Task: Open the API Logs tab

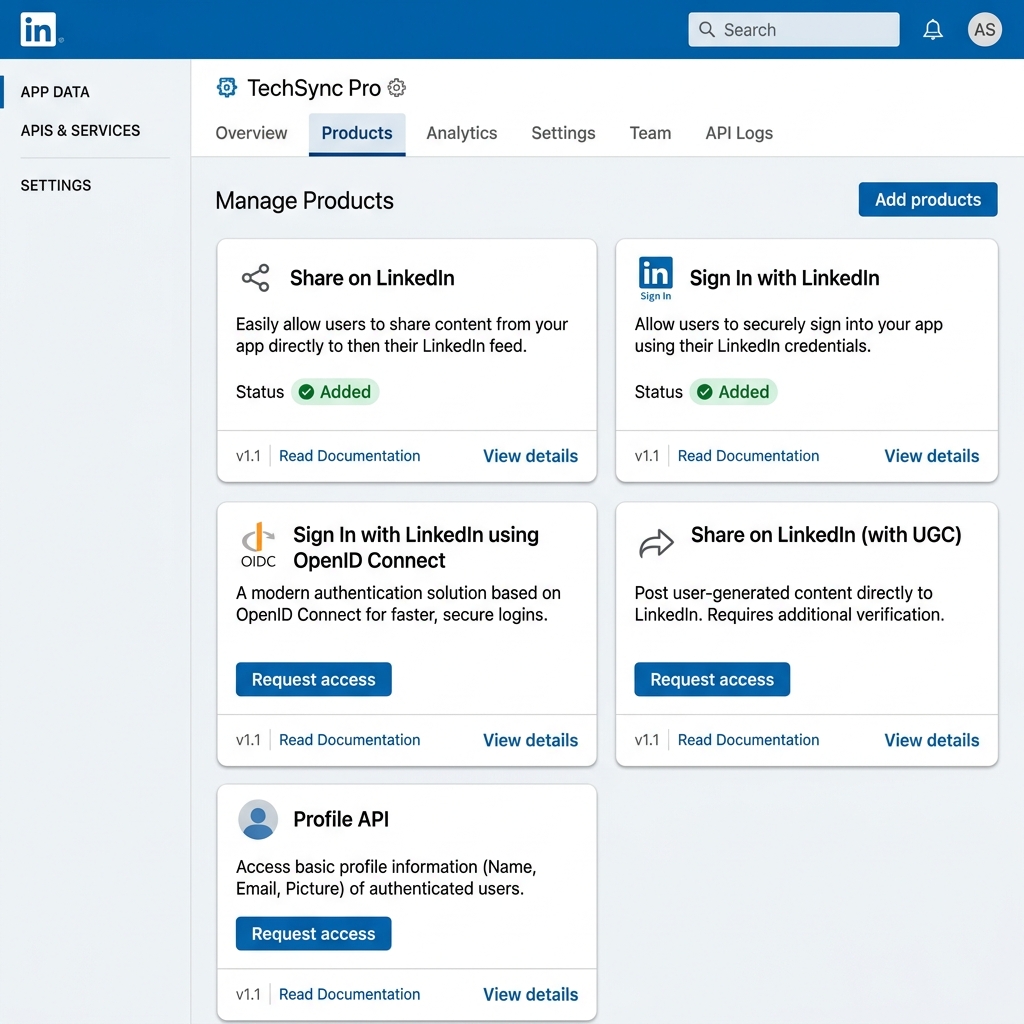Action: [x=739, y=133]
